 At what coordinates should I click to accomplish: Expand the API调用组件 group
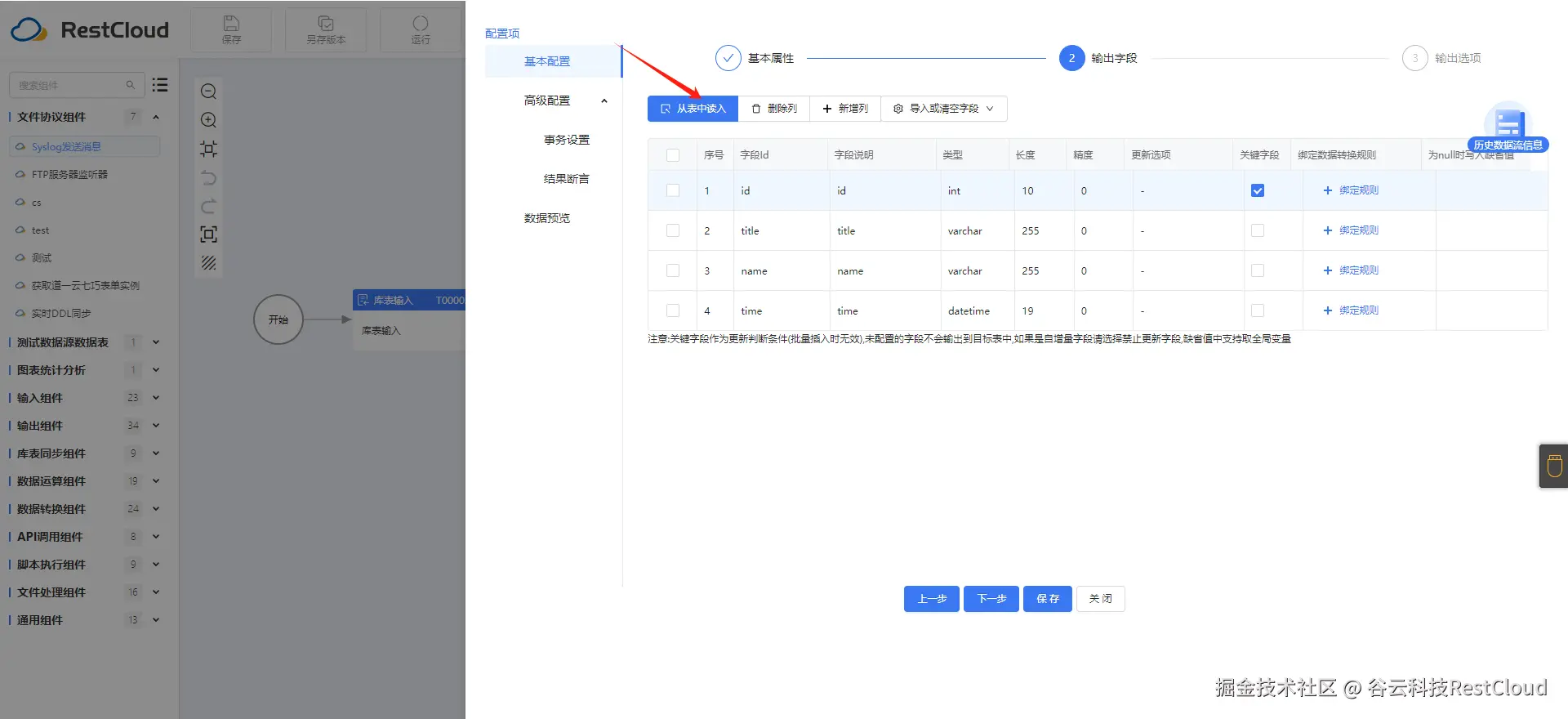click(x=156, y=537)
